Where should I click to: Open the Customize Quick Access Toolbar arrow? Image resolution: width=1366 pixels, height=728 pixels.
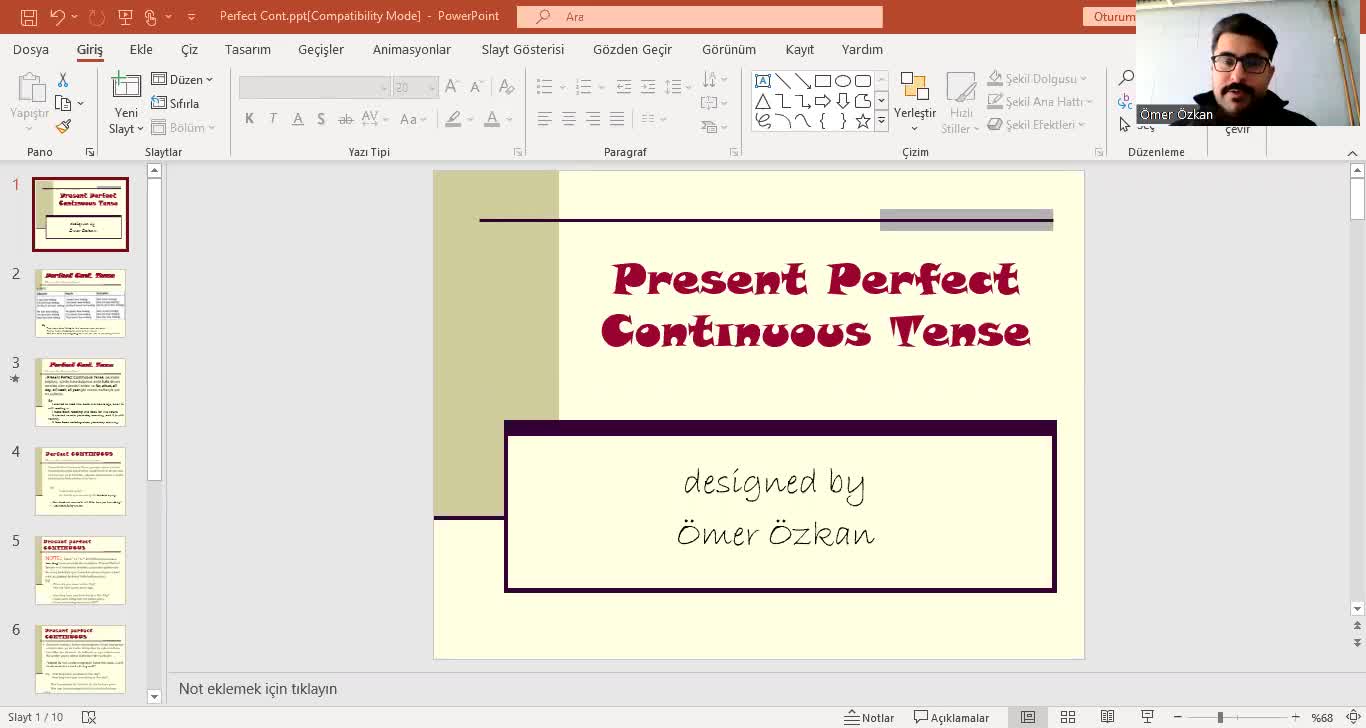(191, 17)
